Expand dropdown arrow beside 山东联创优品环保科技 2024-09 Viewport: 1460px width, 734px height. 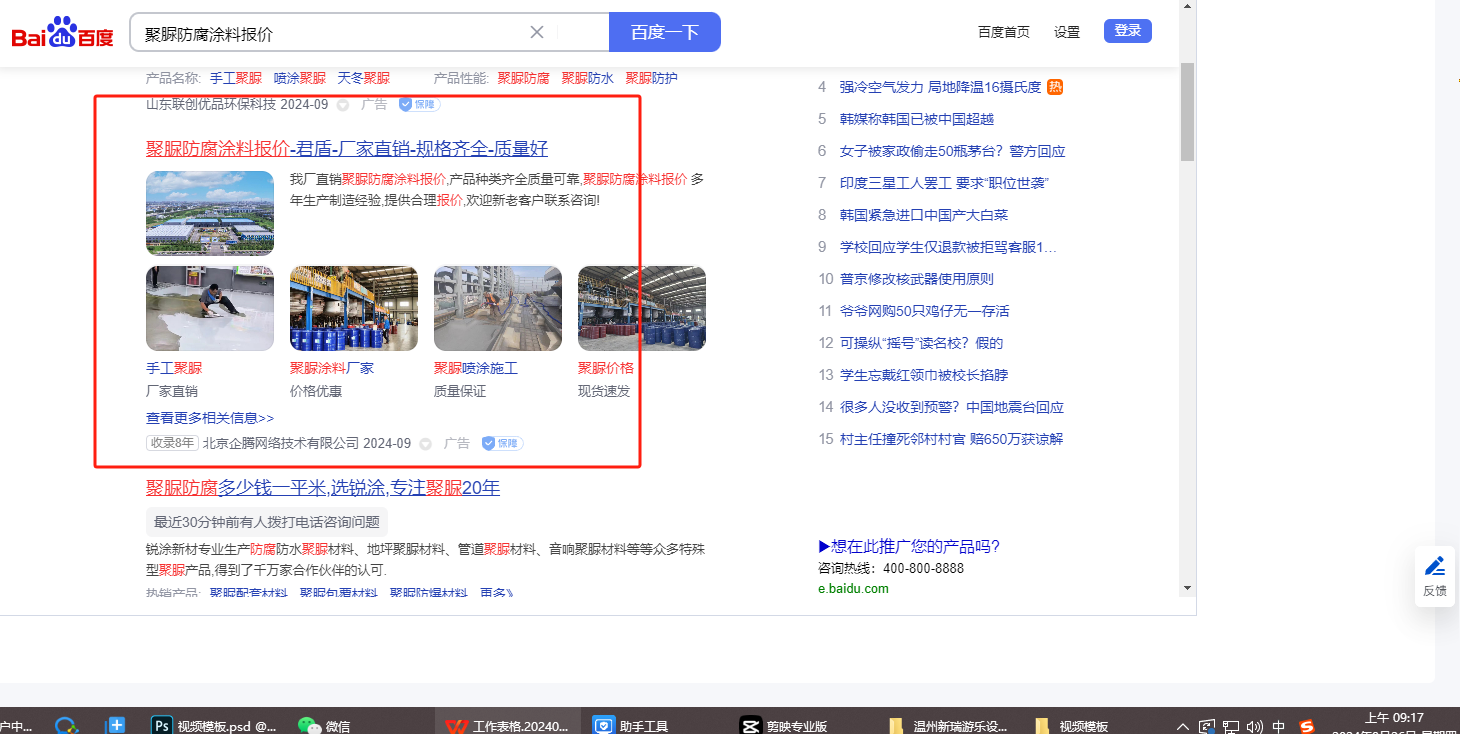[x=343, y=105]
